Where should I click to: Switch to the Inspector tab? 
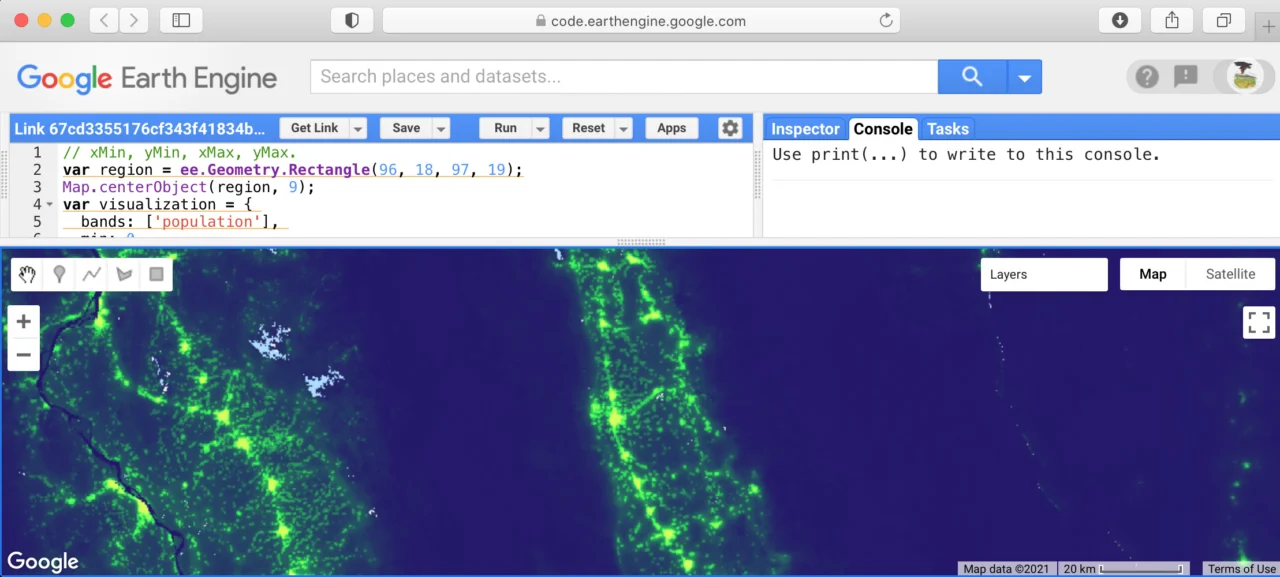click(x=805, y=129)
